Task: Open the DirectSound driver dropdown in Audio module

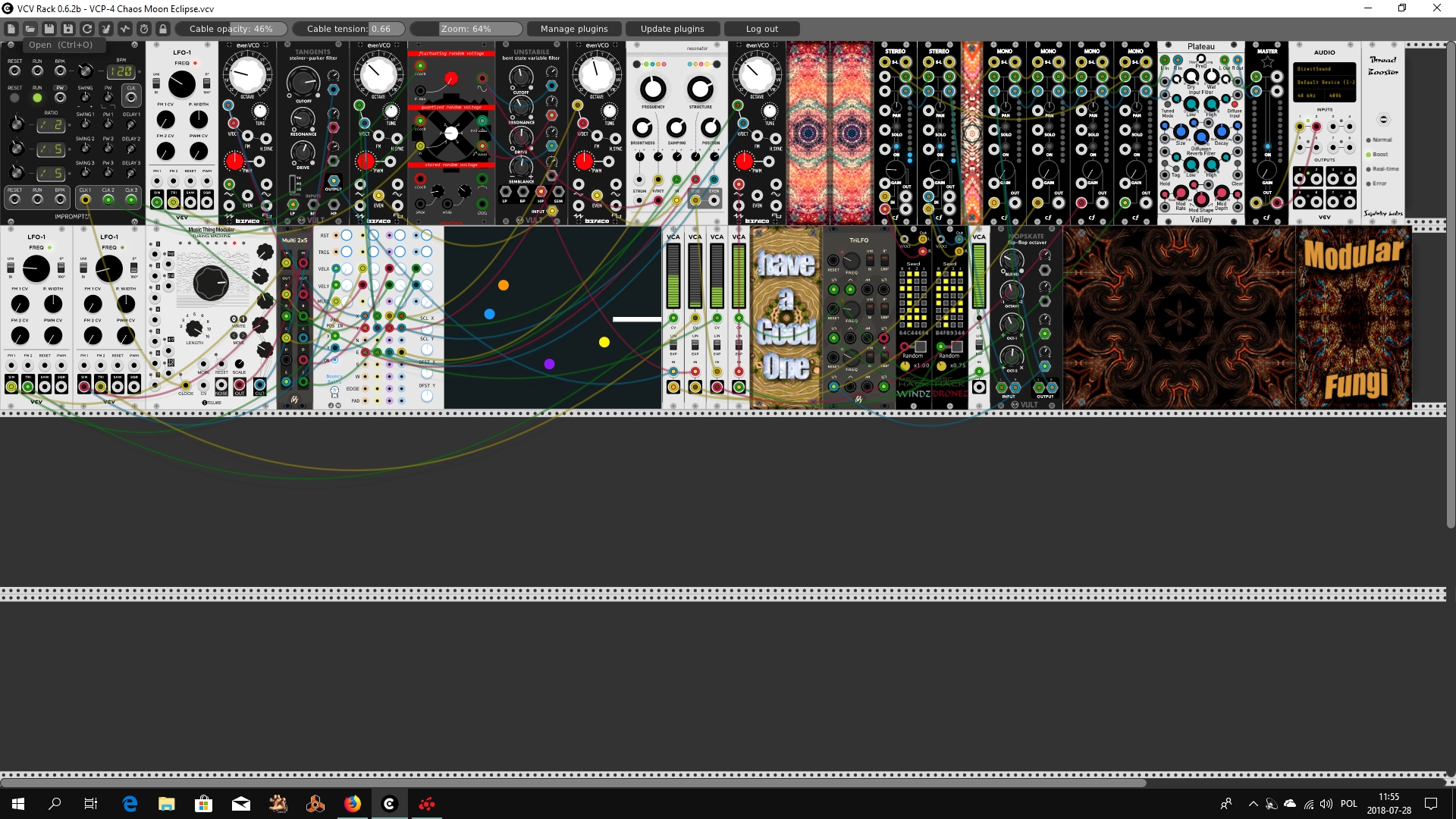Action: click(x=1324, y=68)
